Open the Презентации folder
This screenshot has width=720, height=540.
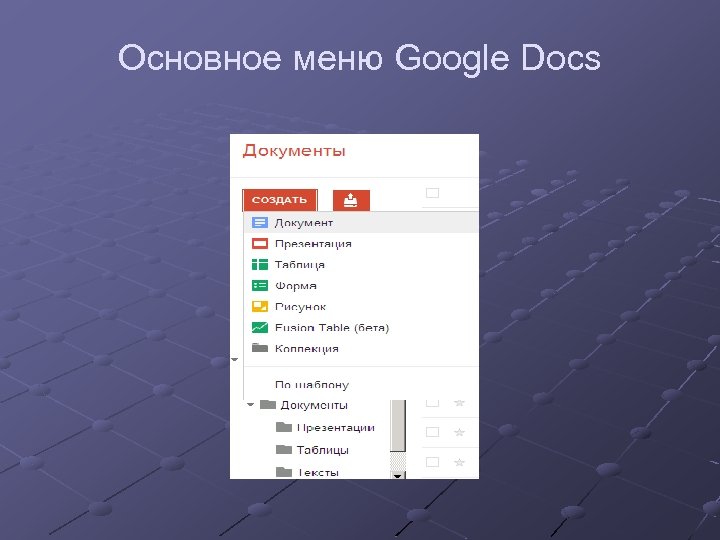coord(336,428)
